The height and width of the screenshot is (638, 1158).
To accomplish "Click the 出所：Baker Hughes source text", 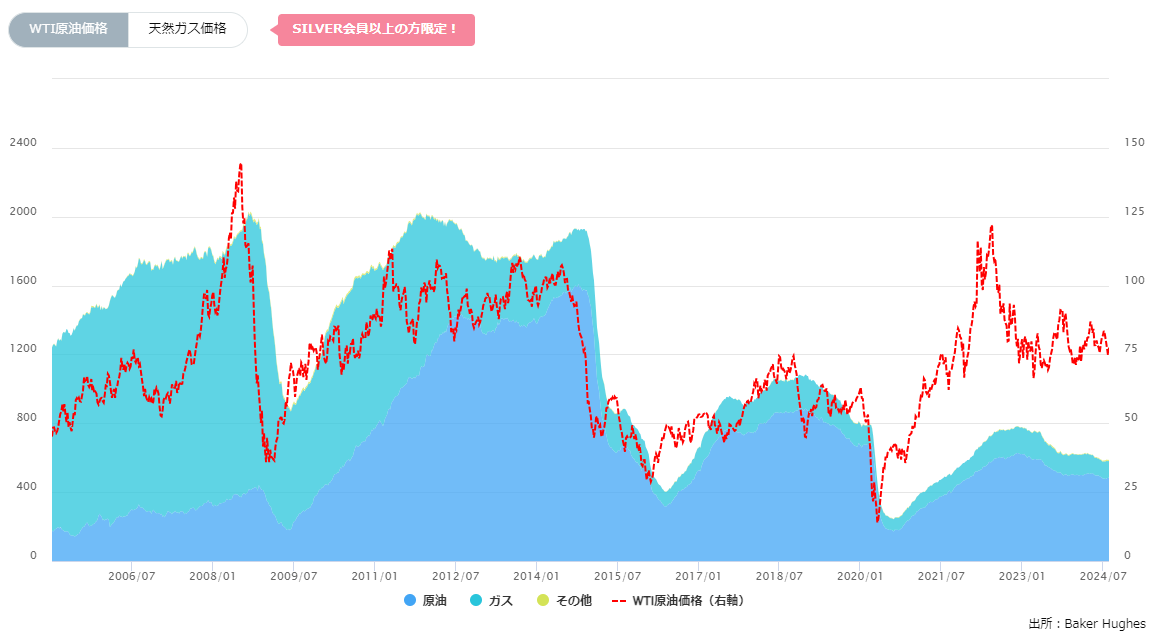I will 1087,624.
